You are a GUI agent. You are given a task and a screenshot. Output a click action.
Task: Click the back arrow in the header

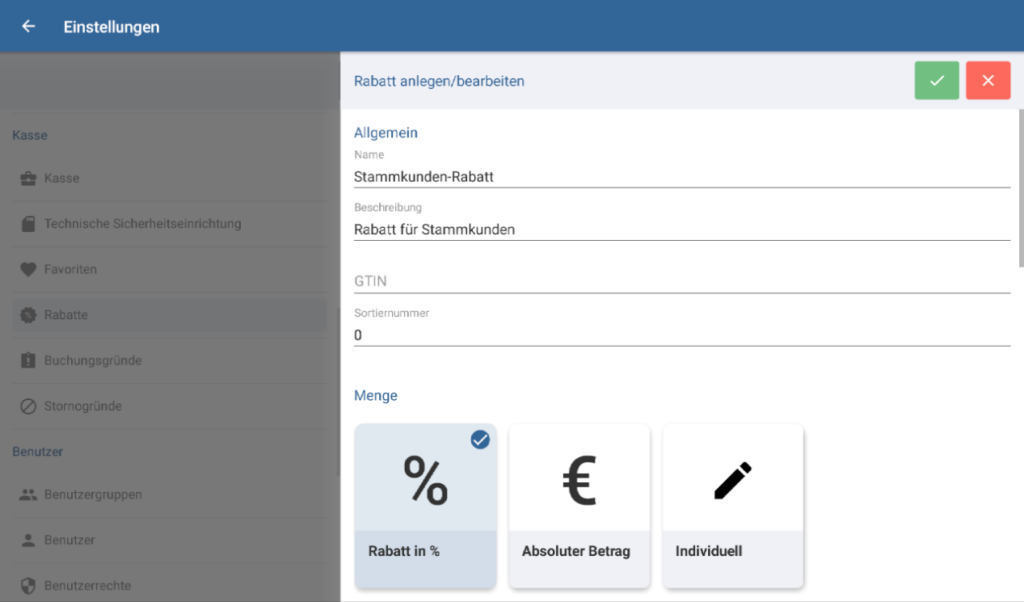pos(28,27)
